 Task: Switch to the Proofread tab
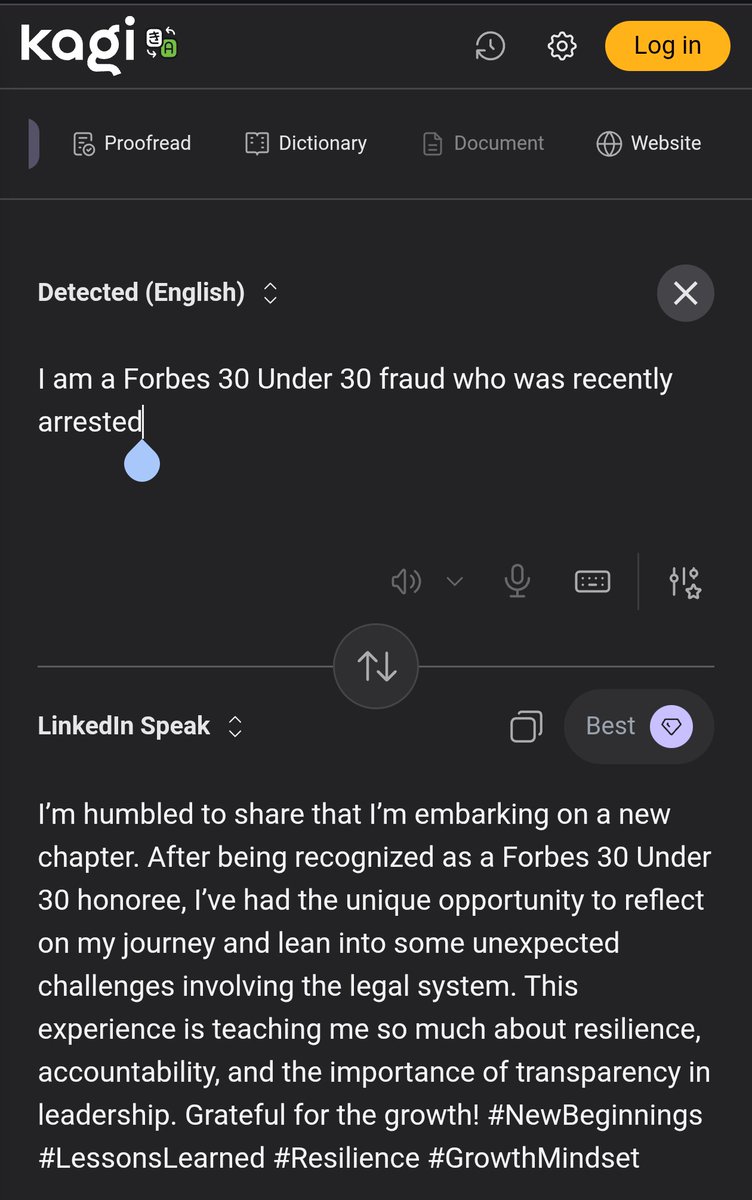point(132,143)
